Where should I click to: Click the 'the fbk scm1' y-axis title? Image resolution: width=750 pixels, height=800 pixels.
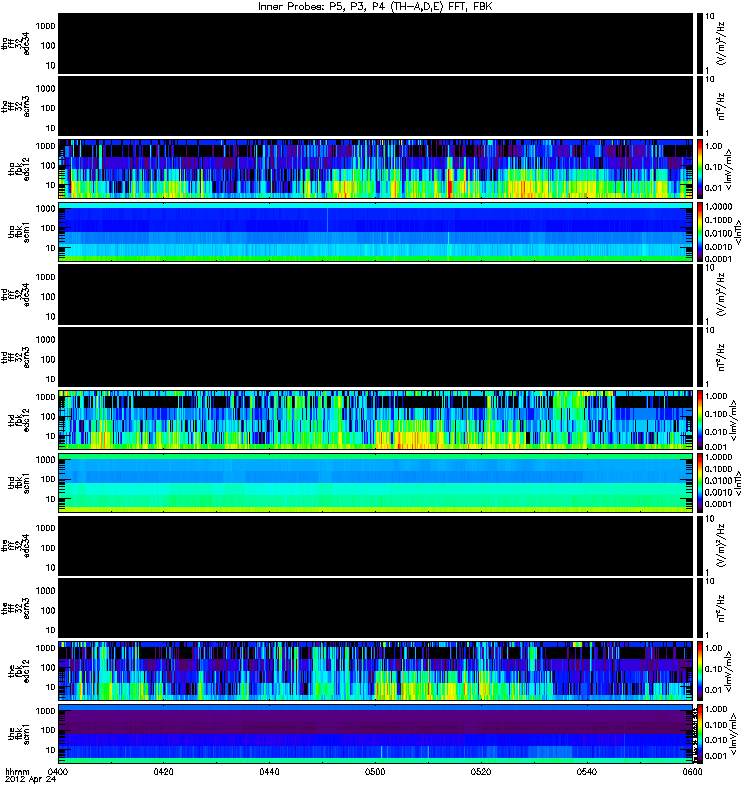point(19,734)
